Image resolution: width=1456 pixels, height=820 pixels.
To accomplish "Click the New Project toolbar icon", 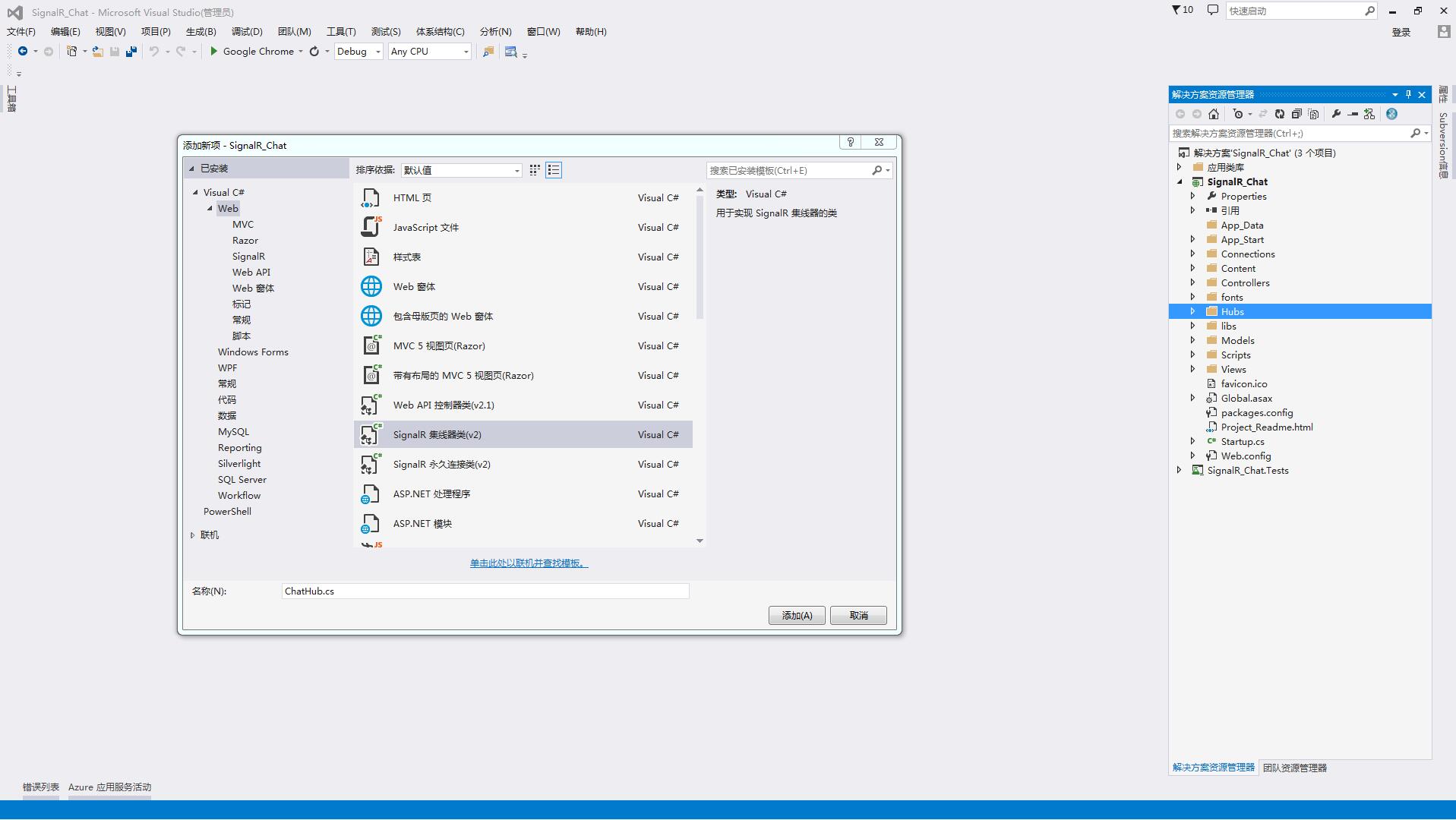I will tap(71, 52).
